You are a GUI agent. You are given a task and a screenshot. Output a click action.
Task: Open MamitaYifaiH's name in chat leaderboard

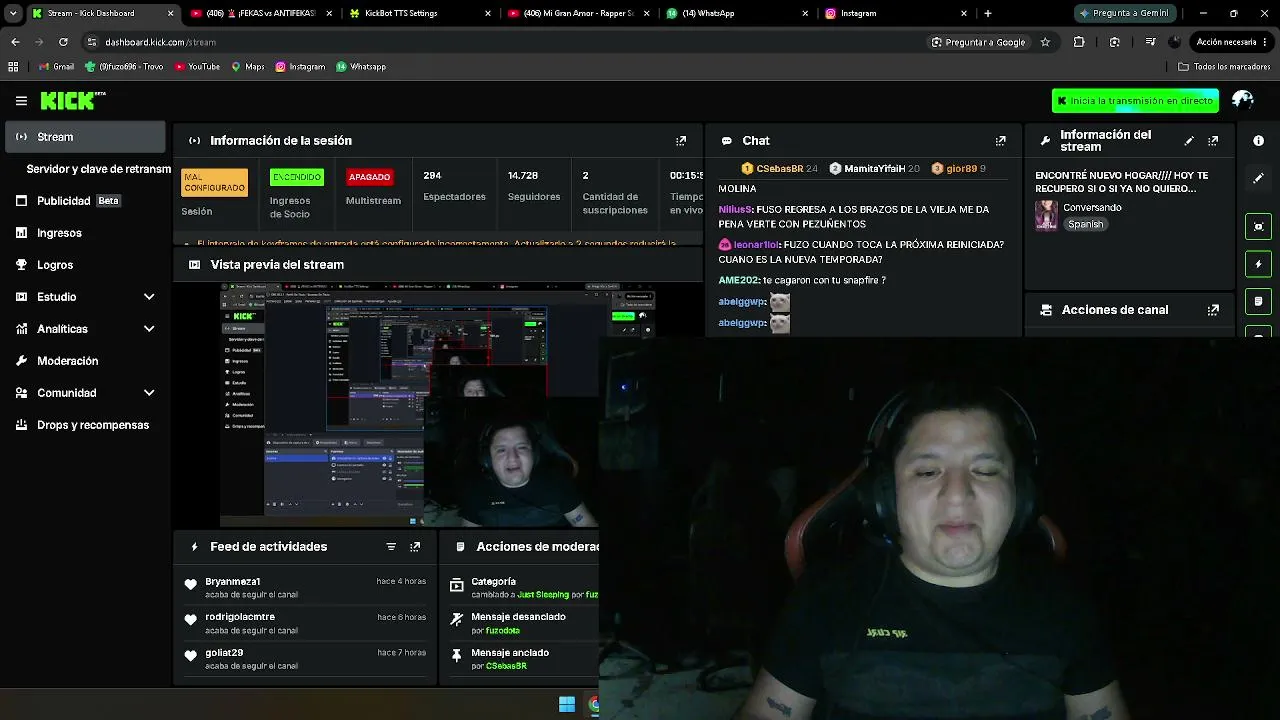(x=875, y=169)
